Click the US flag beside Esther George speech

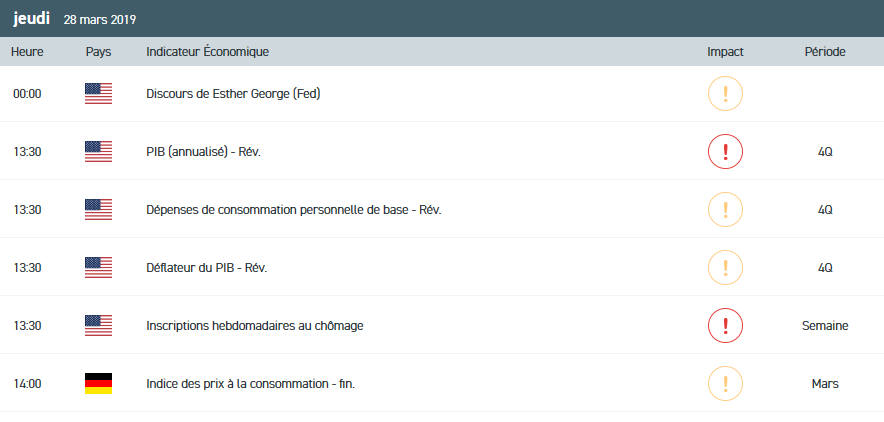[x=98, y=94]
